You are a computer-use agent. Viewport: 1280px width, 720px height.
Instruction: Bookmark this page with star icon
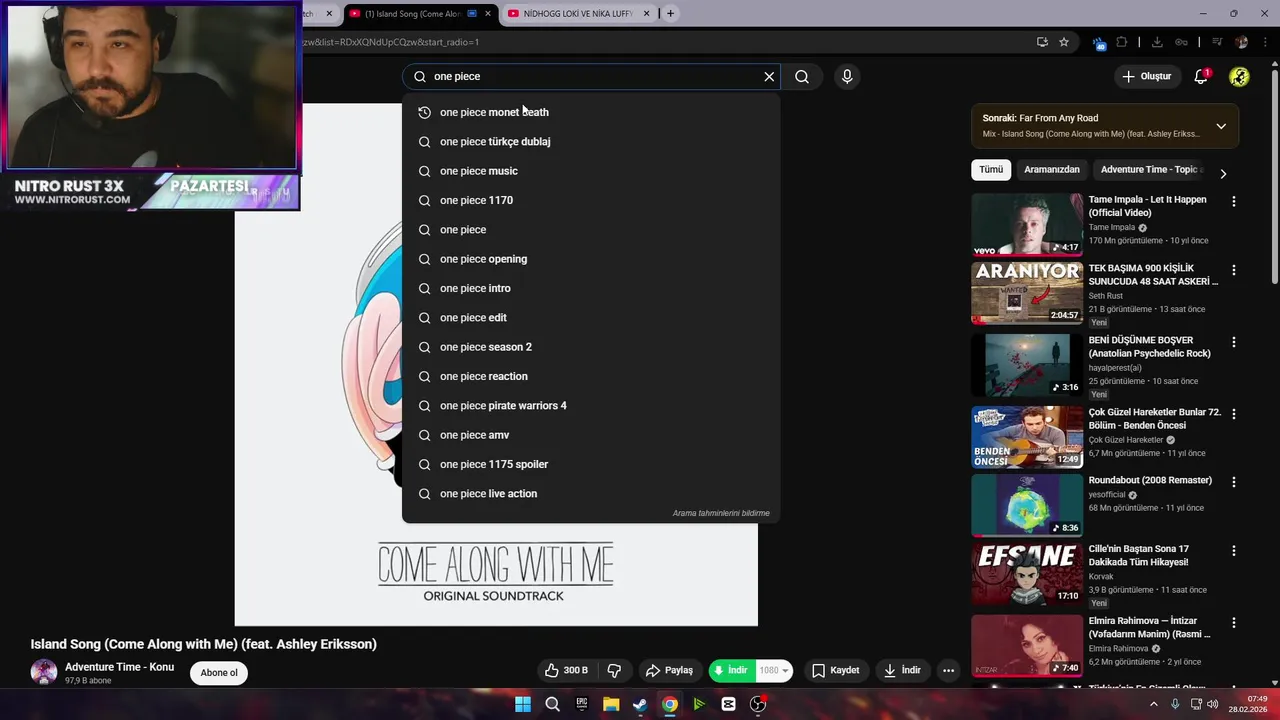click(1064, 42)
